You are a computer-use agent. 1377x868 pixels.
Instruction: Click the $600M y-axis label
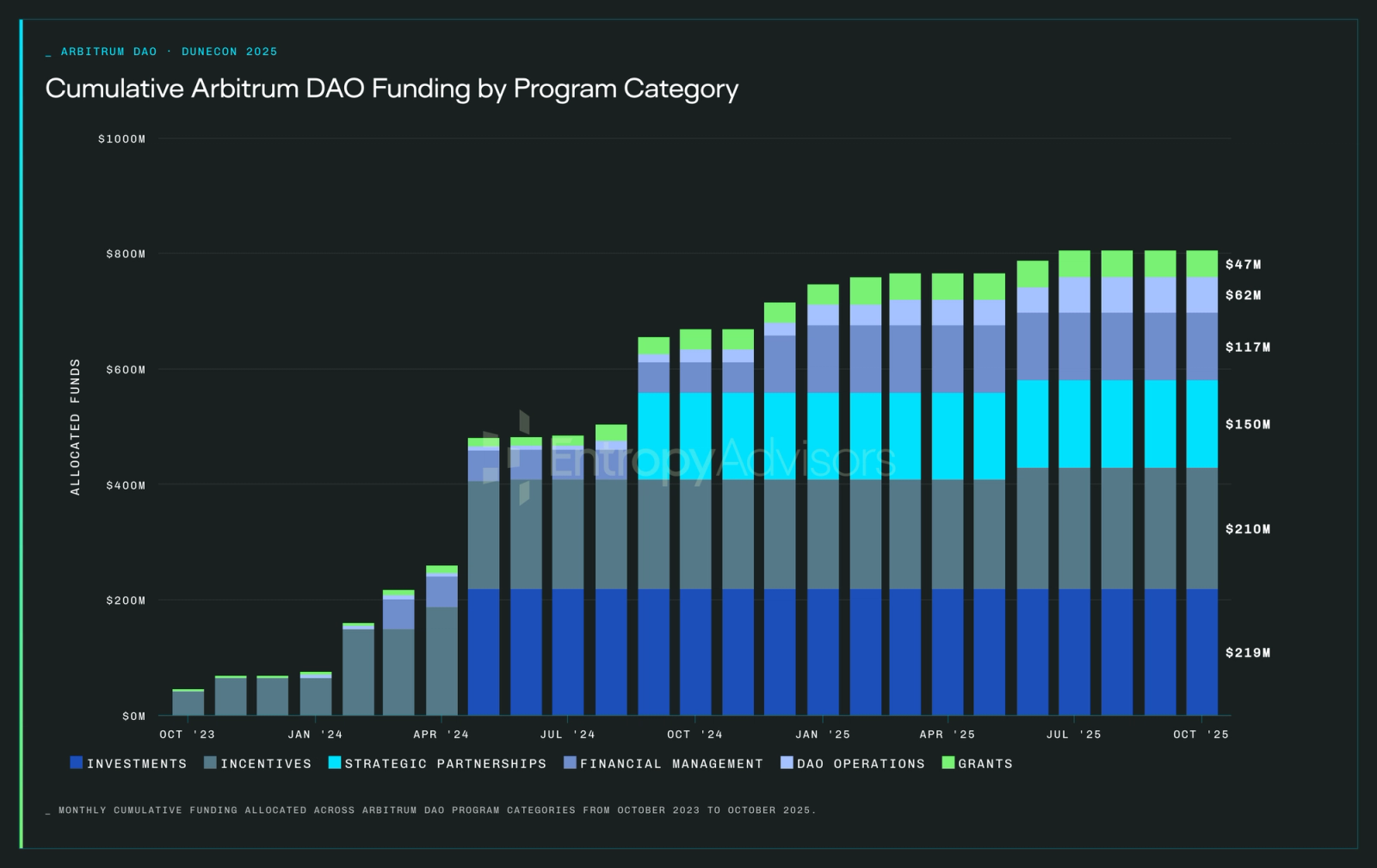pyautogui.click(x=126, y=370)
